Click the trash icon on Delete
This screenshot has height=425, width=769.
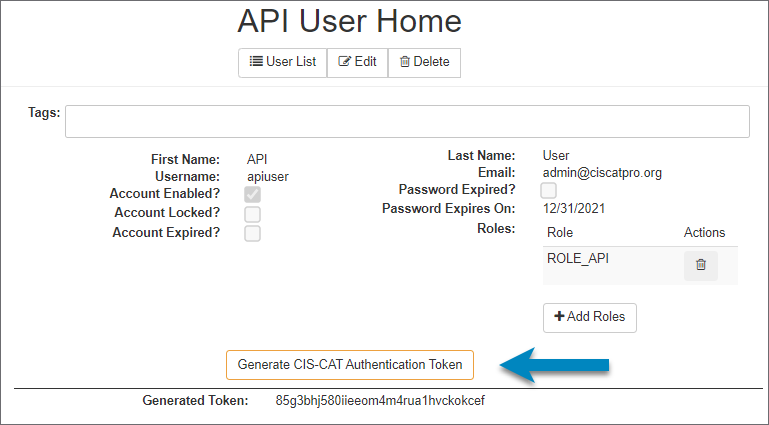tap(405, 62)
